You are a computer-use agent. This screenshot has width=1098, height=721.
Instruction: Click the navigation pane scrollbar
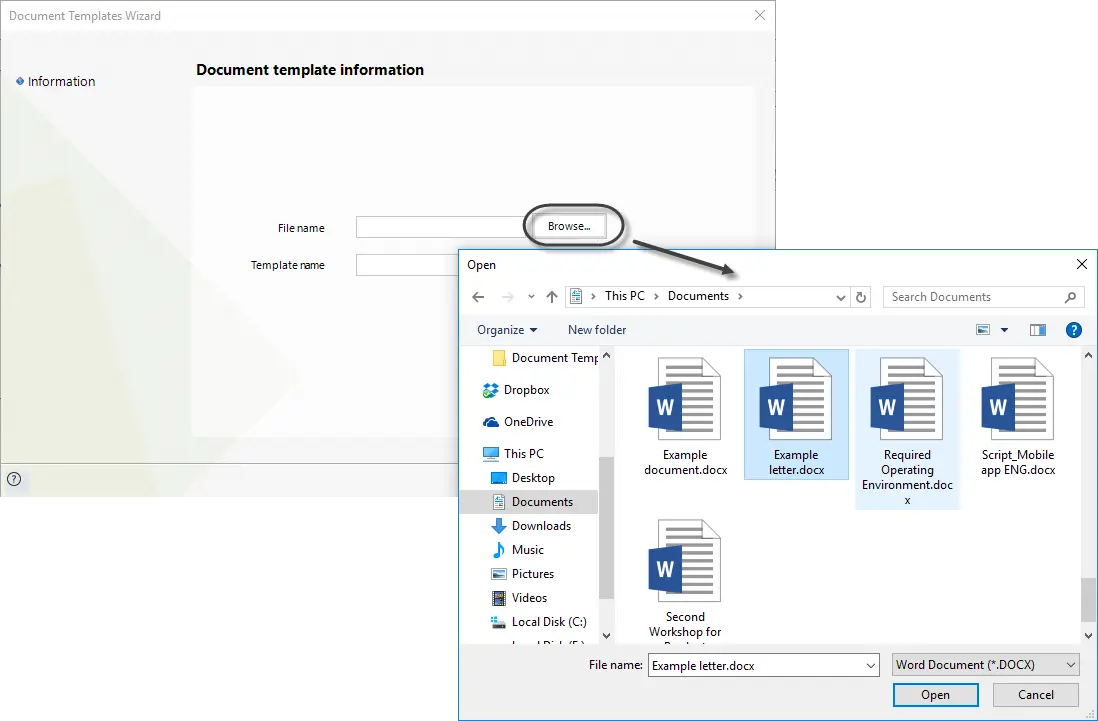click(606, 528)
